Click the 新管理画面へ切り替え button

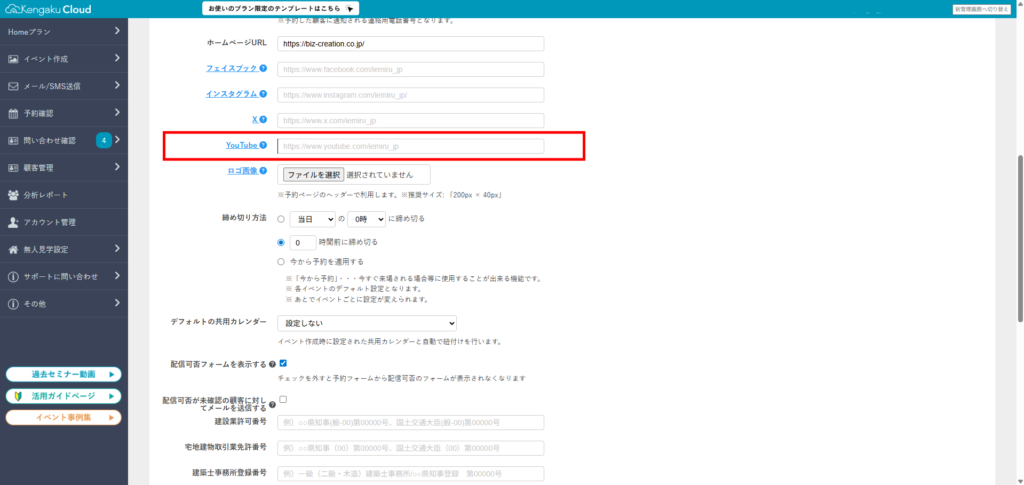(x=982, y=9)
